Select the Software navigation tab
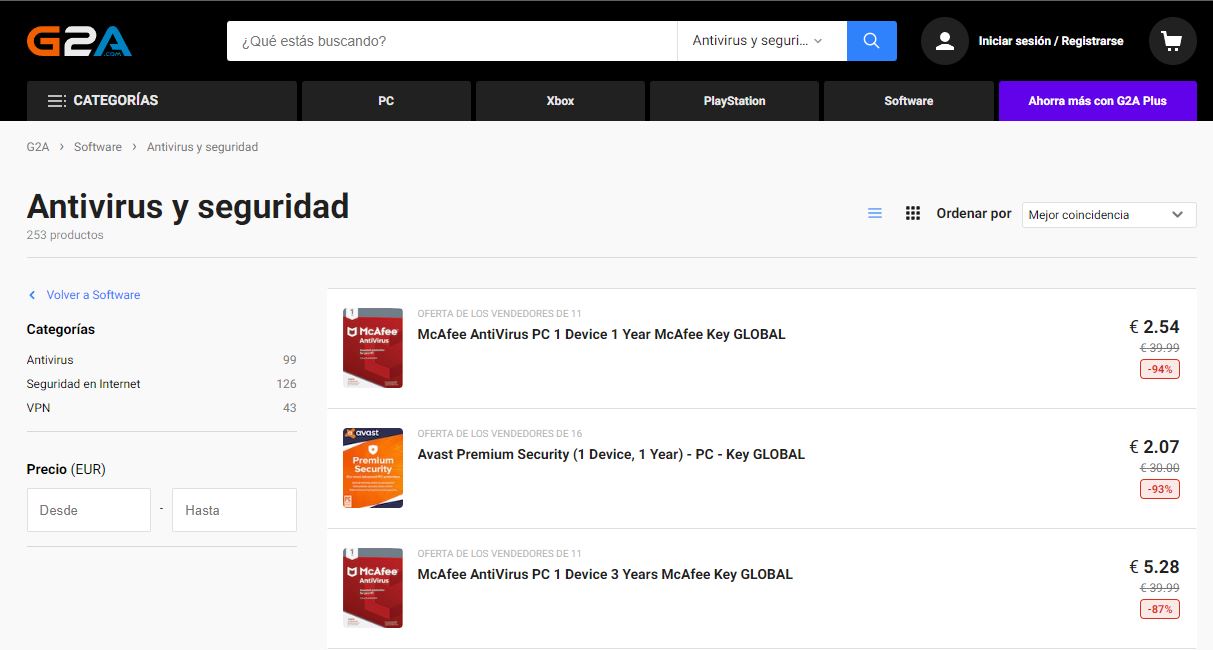The width and height of the screenshot is (1213, 650). [909, 101]
